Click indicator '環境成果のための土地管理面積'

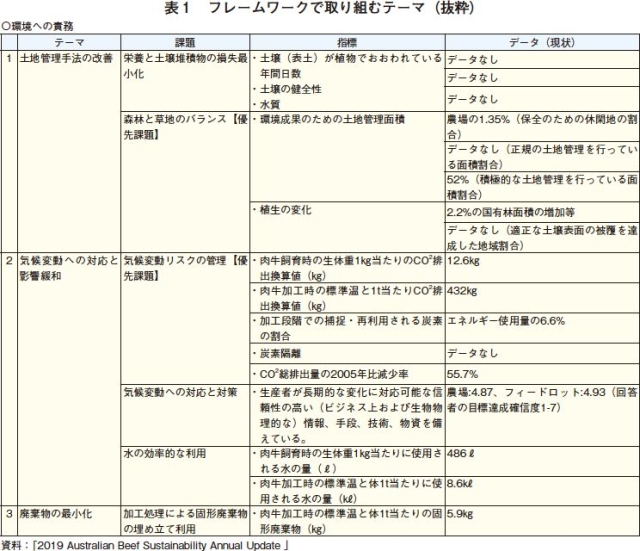tap(332, 119)
